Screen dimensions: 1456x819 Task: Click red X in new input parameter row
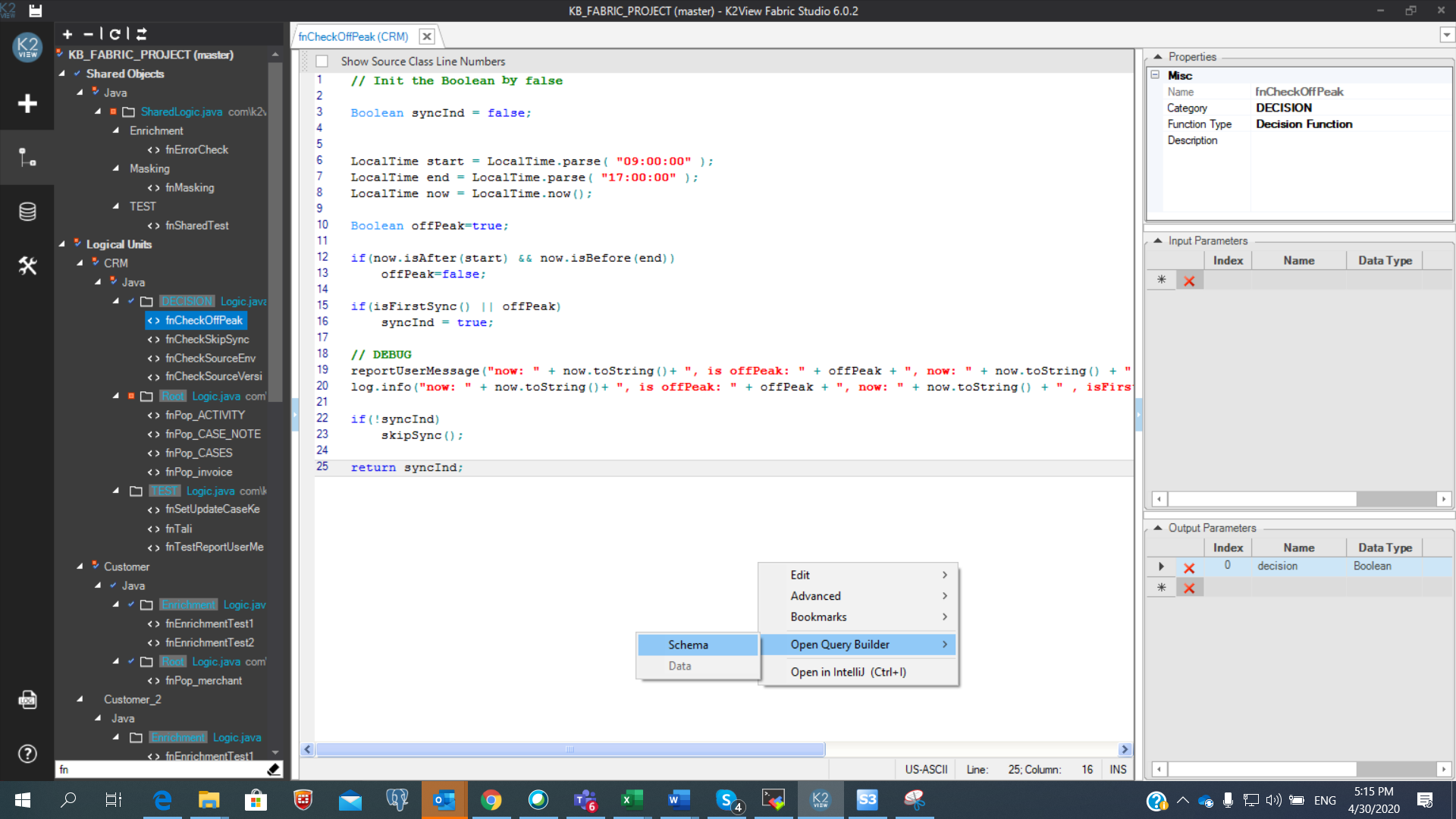pos(1189,281)
